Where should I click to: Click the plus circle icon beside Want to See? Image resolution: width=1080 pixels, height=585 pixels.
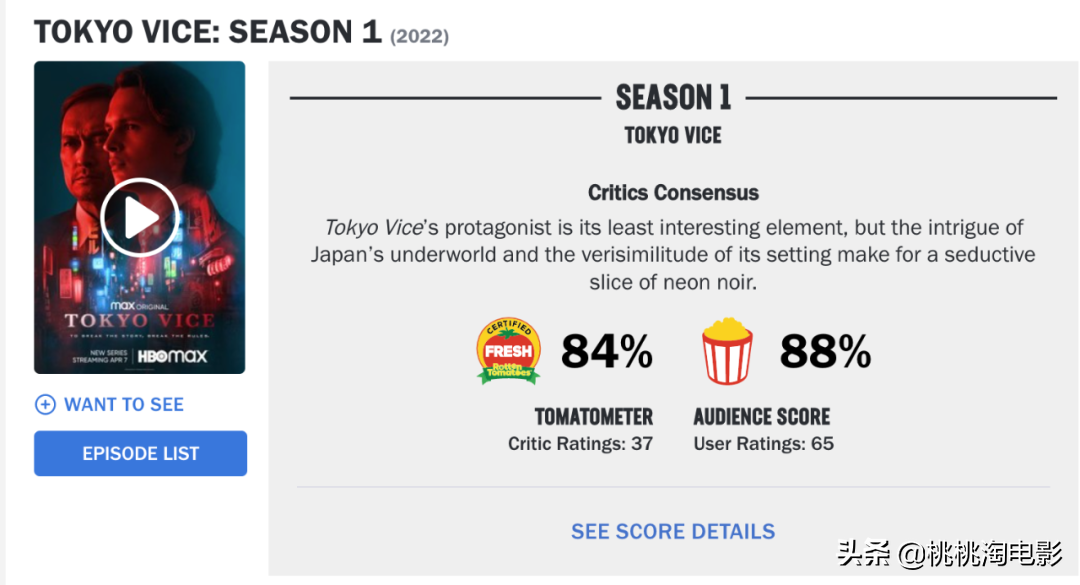45,404
